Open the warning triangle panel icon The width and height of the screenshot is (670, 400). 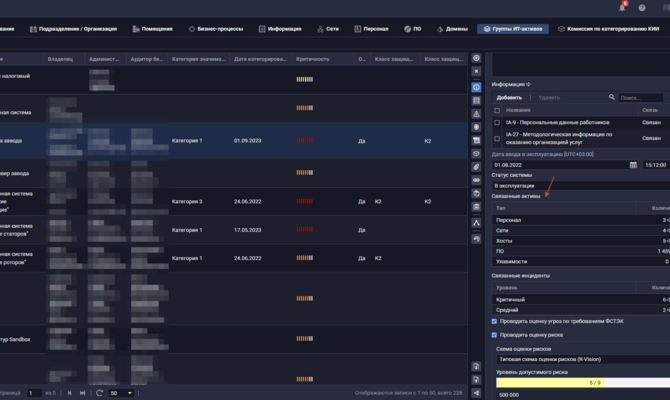point(476,114)
